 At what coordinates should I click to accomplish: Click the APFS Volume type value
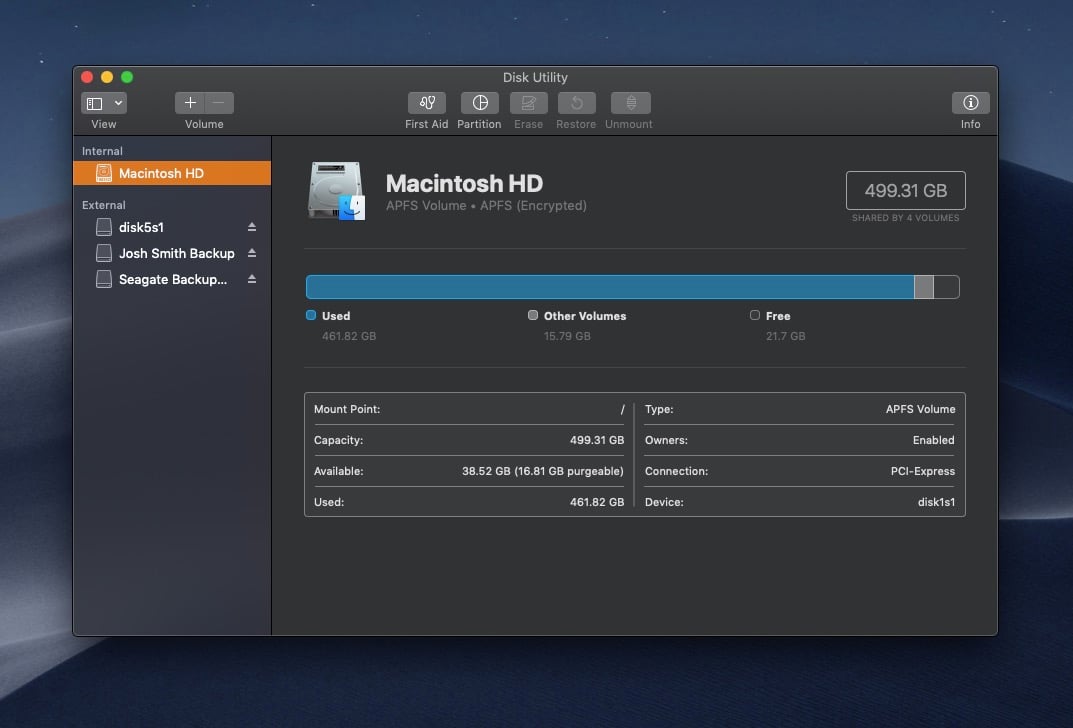[920, 409]
